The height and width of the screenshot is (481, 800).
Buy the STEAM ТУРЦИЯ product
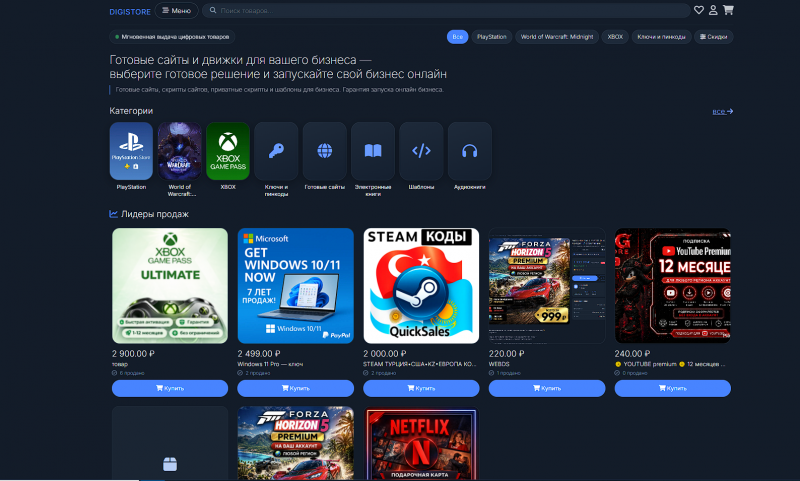(x=421, y=388)
